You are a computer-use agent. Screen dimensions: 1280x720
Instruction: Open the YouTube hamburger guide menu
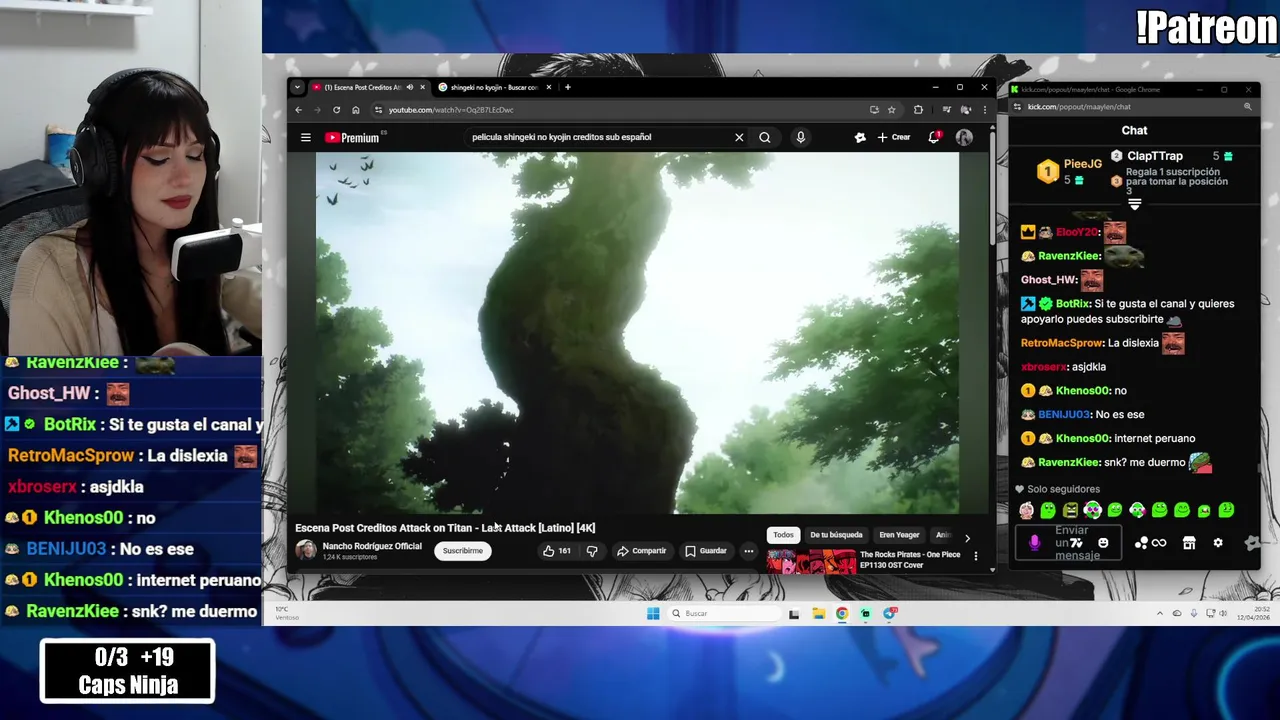coord(306,138)
